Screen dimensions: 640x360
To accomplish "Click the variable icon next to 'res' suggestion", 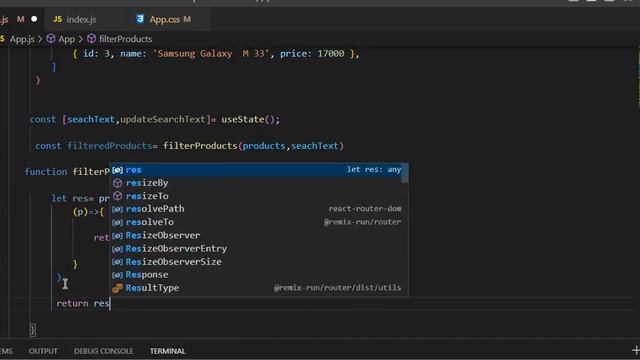I will 117,170.
